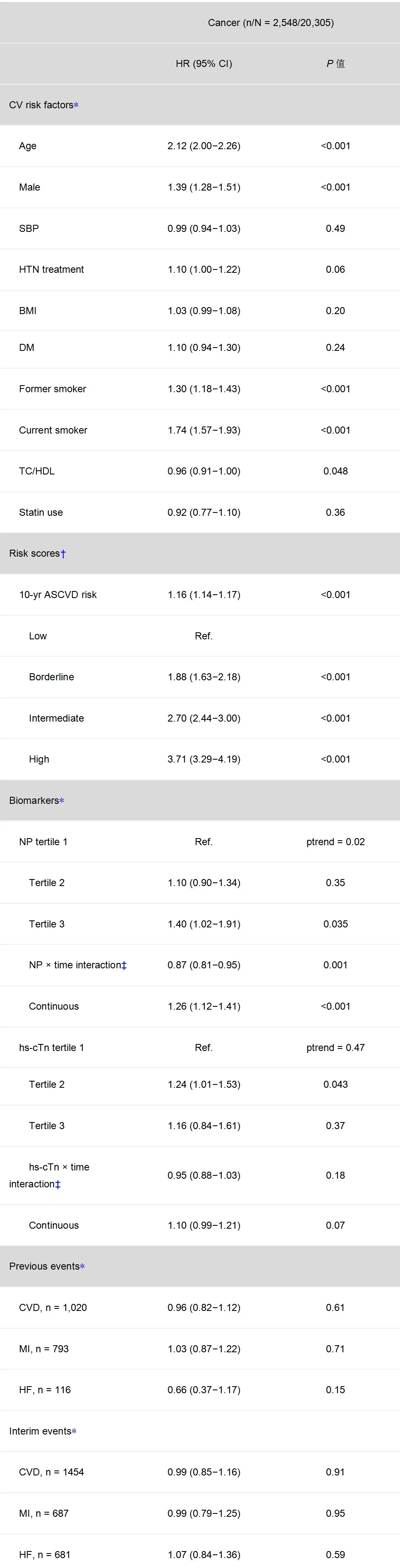Click the Current smoker hazard ratio value

(x=204, y=430)
